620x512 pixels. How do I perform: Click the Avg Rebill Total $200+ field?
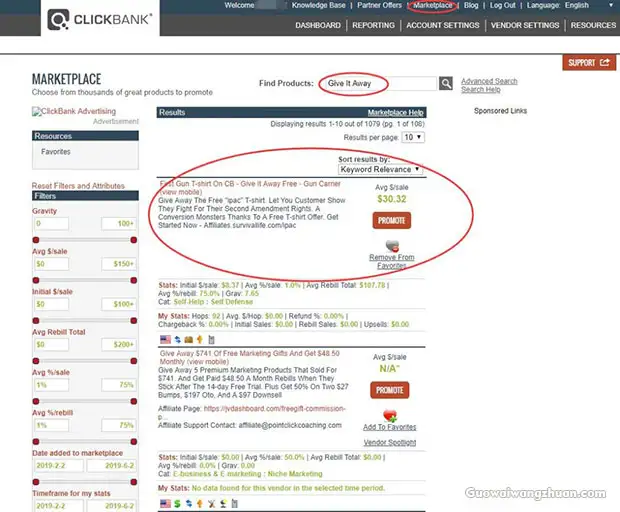pos(119,345)
